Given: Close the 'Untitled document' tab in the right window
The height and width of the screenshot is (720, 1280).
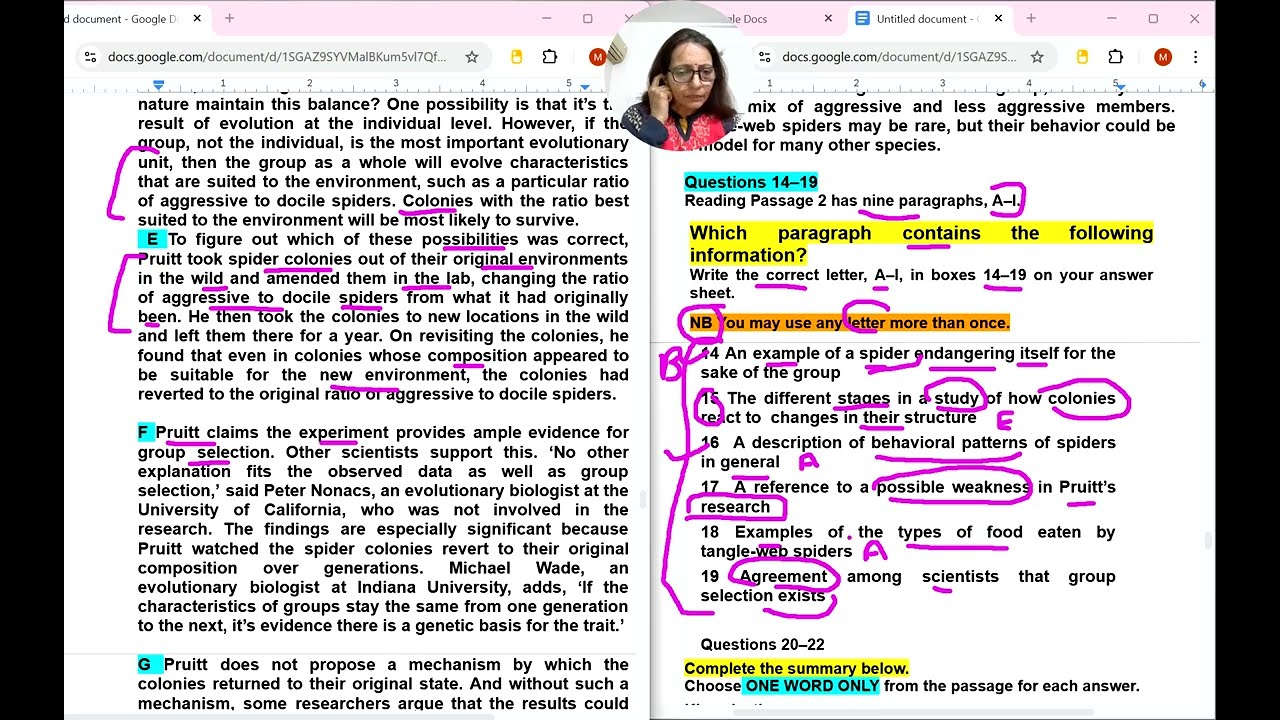Looking at the screenshot, I should click(998, 18).
